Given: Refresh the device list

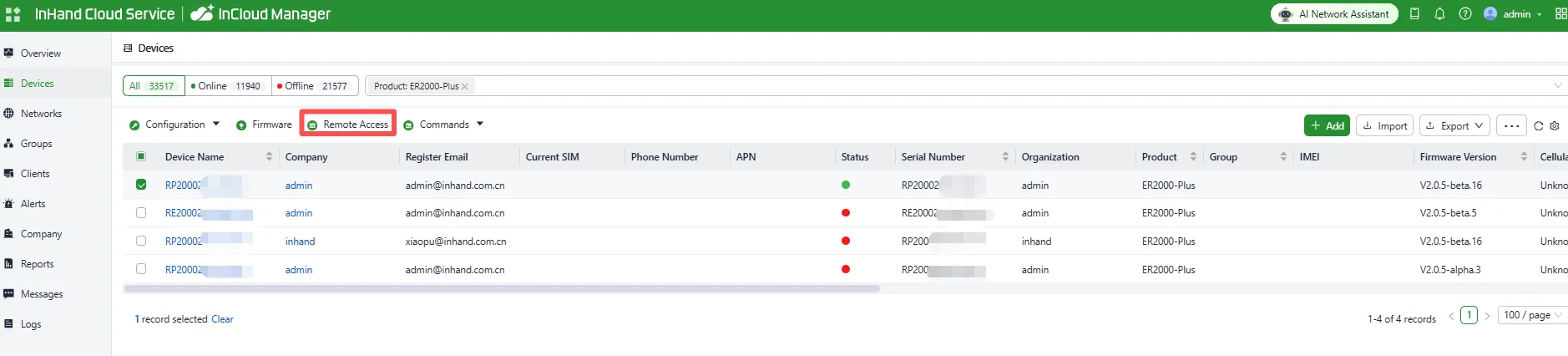Looking at the screenshot, I should click(x=1539, y=126).
